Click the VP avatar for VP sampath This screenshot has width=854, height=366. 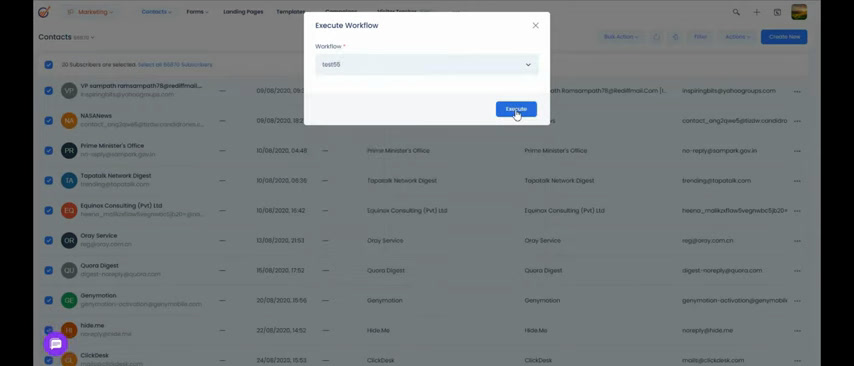(x=69, y=91)
